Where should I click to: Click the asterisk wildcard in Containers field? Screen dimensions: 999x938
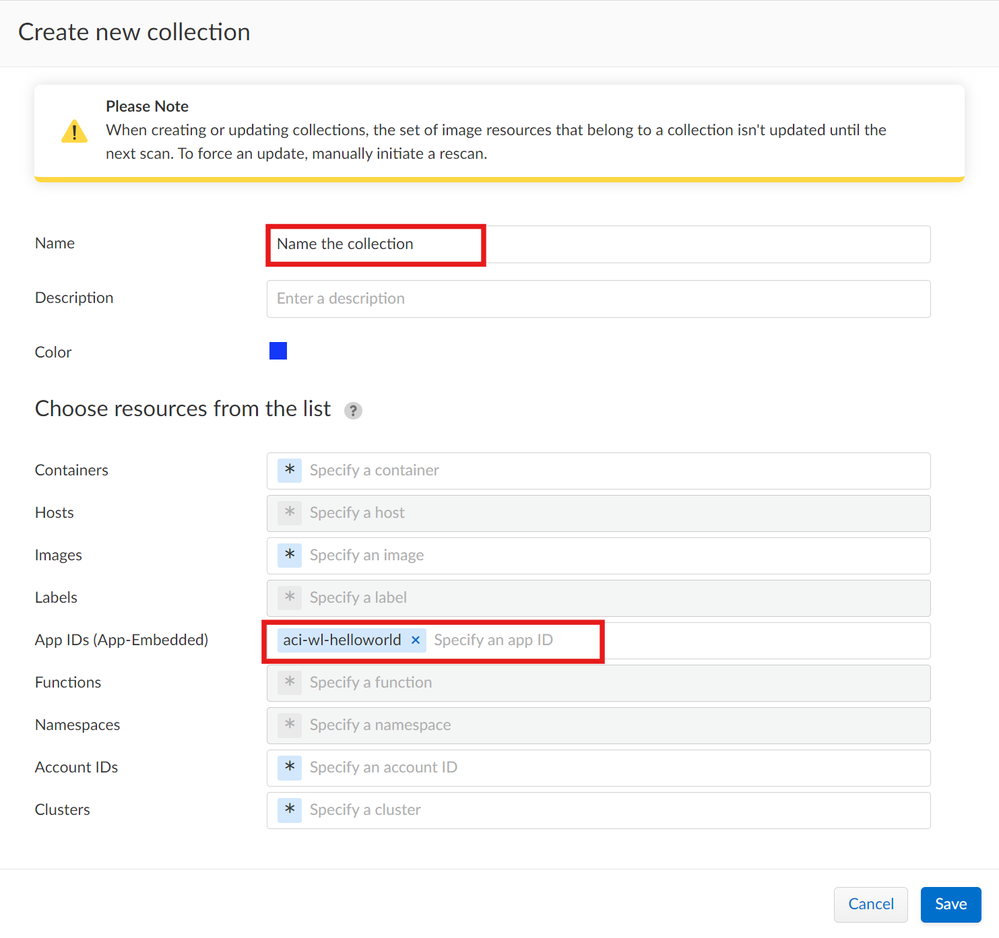(x=290, y=470)
